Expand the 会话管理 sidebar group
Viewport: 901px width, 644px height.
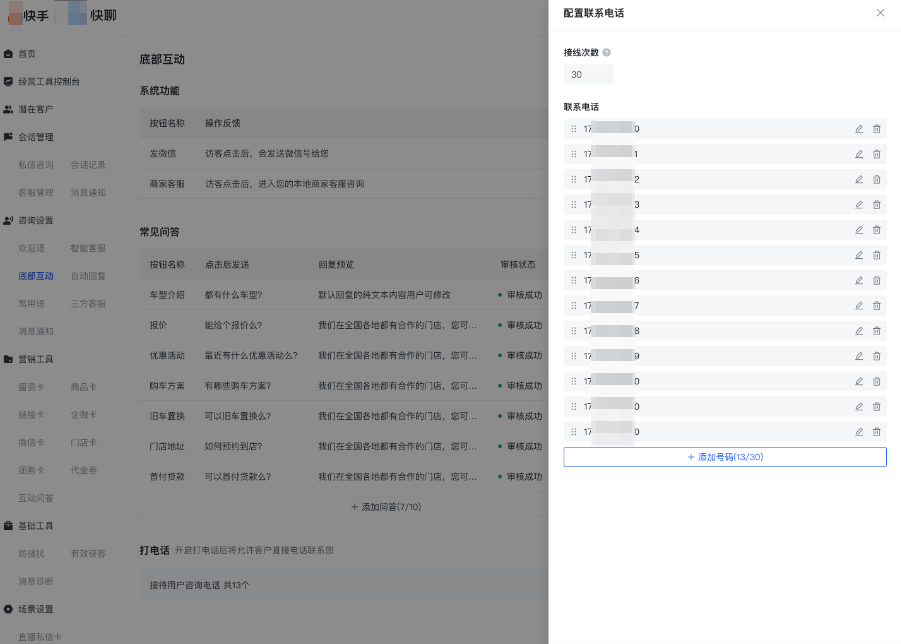coord(35,137)
